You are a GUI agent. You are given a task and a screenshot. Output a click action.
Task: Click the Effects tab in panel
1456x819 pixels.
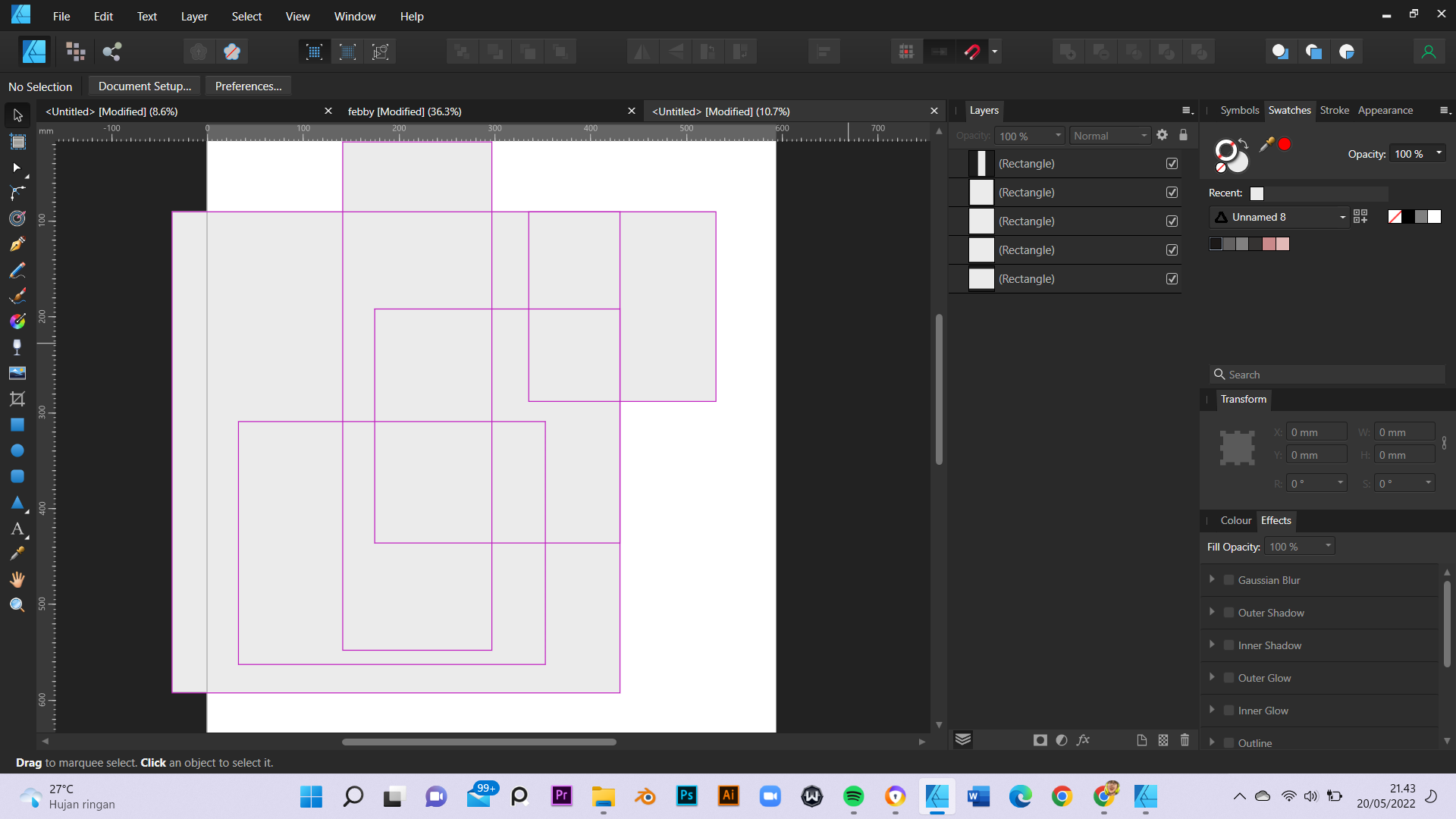(x=1276, y=520)
